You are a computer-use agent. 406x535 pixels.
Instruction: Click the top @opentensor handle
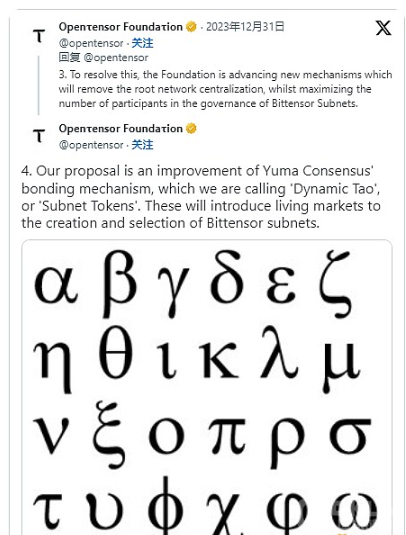(x=91, y=43)
